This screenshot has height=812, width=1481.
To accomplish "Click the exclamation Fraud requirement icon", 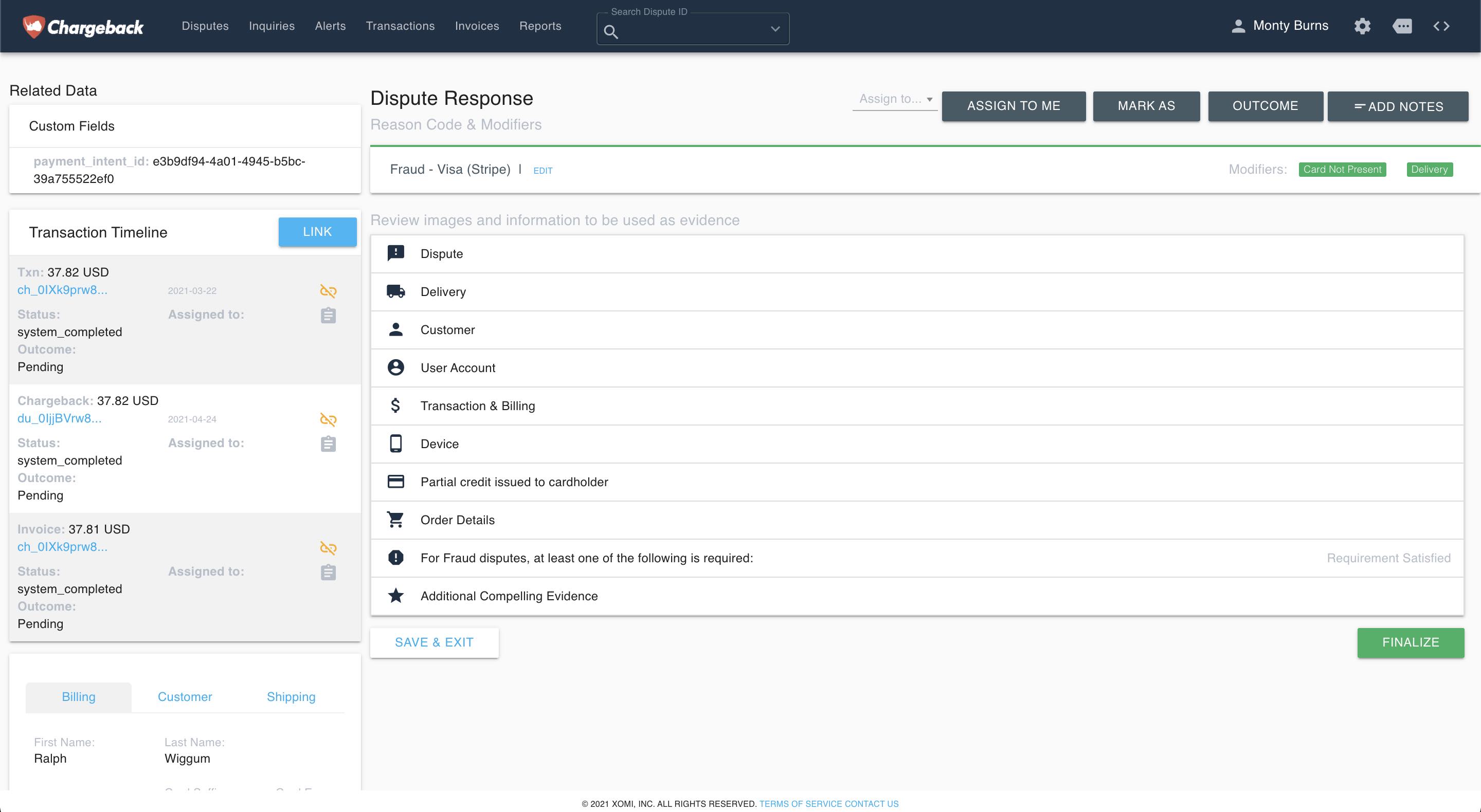I will click(x=395, y=558).
